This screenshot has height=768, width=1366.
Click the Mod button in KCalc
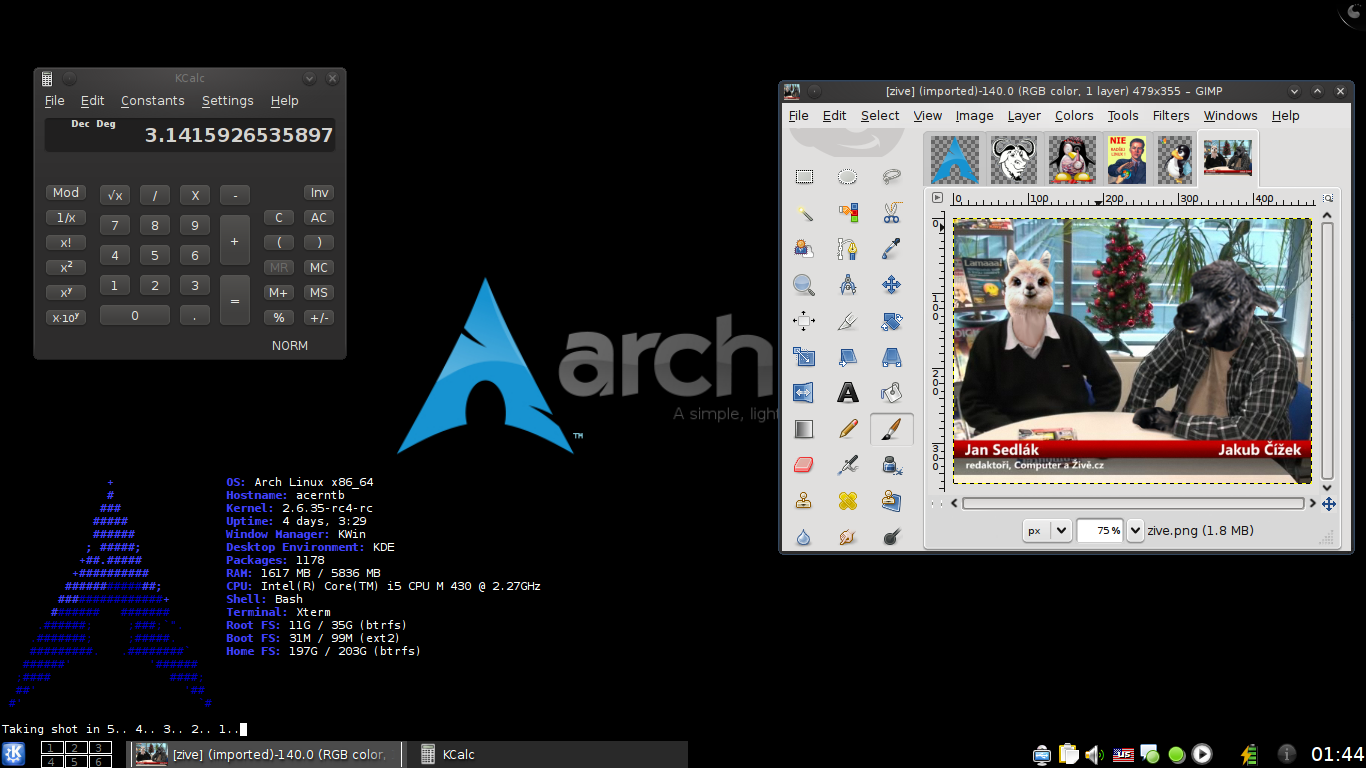coord(66,193)
